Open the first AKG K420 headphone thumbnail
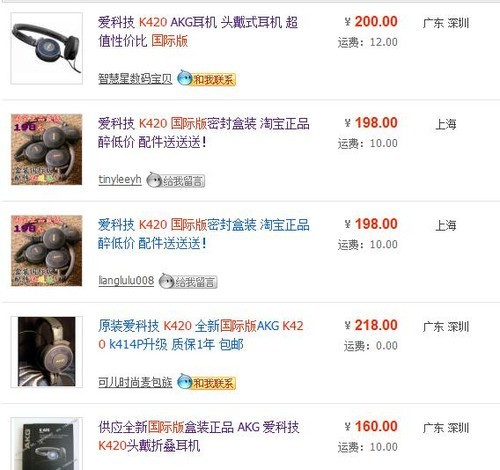 coord(47,48)
